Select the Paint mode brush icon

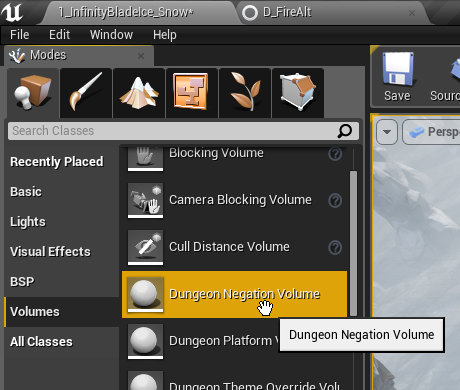point(86,93)
